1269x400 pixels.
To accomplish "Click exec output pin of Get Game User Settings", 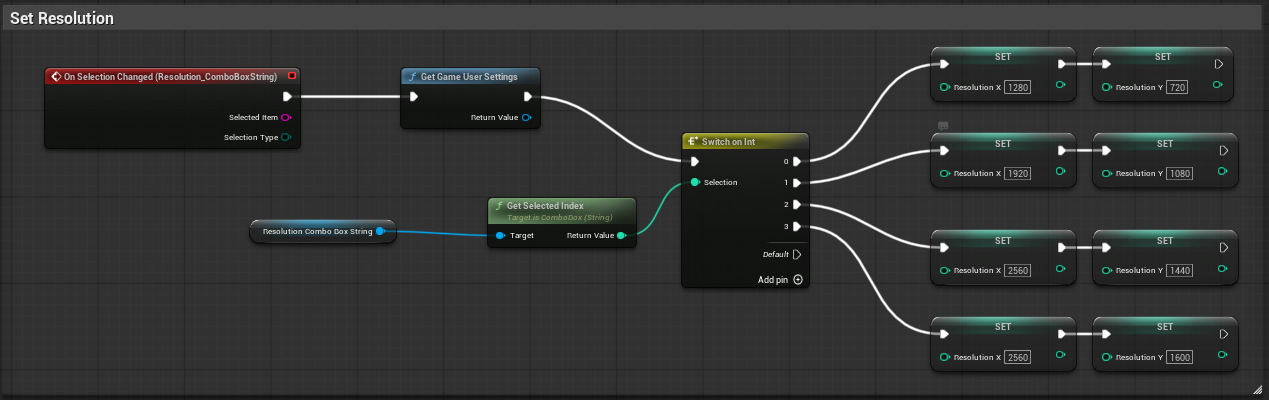I will tap(529, 97).
